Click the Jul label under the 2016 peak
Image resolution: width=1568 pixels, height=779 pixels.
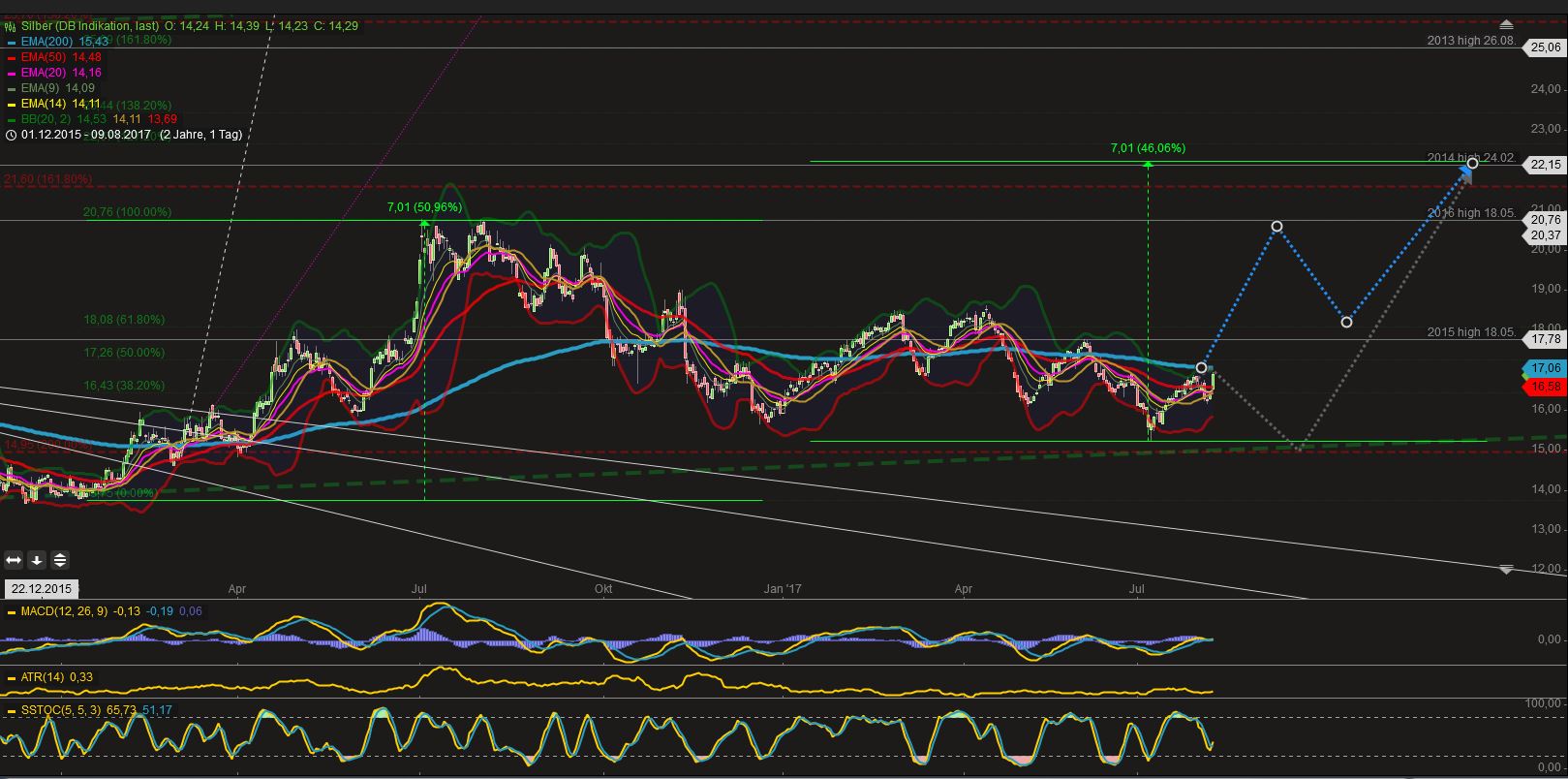pos(419,588)
